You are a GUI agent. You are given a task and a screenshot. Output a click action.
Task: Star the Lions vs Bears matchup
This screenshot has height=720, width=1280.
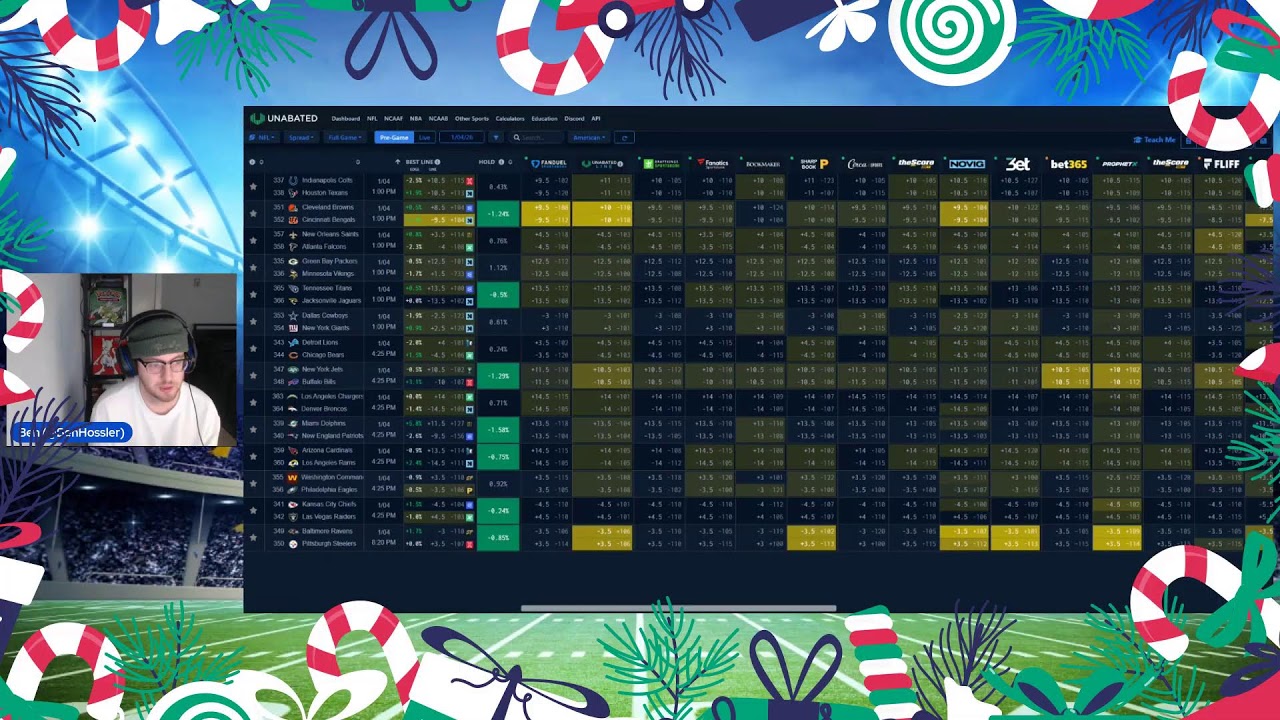coord(253,349)
